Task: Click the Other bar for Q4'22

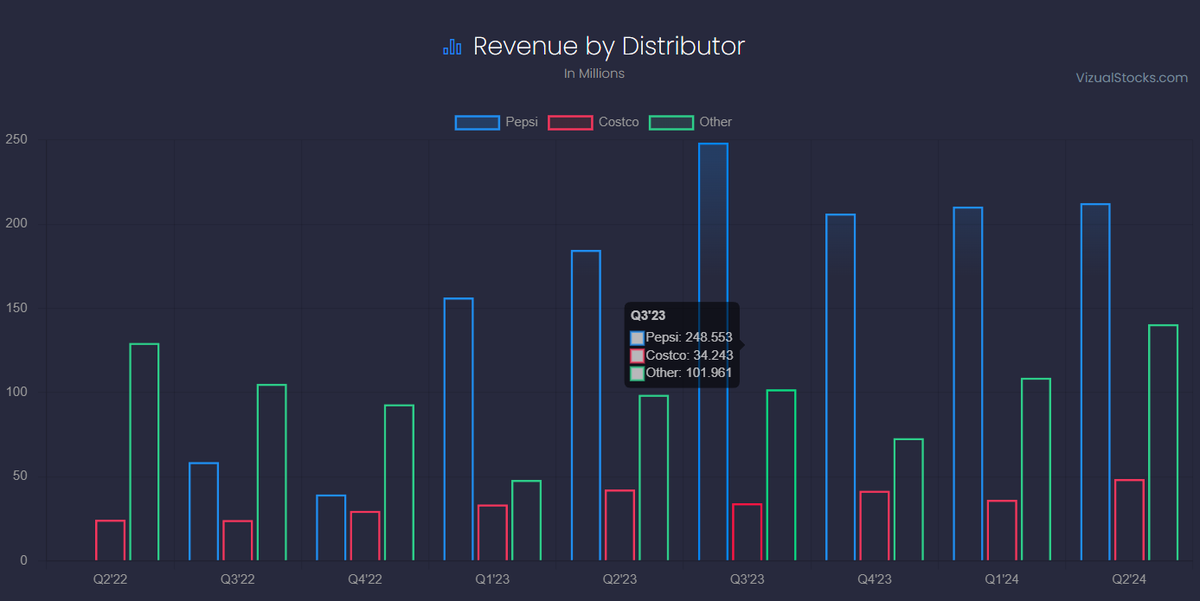Action: (399, 483)
